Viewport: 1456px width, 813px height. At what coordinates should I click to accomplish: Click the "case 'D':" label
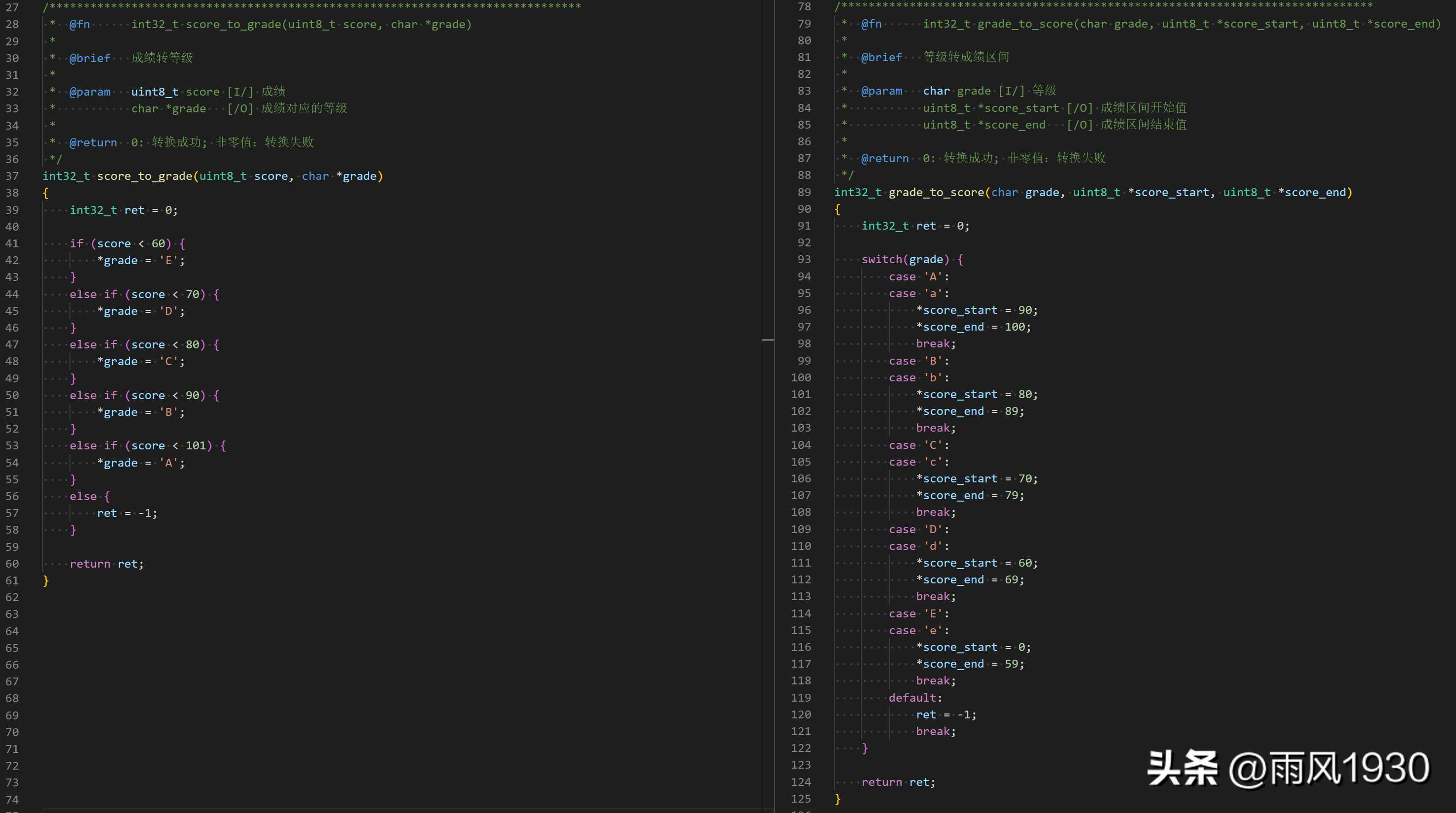point(919,529)
